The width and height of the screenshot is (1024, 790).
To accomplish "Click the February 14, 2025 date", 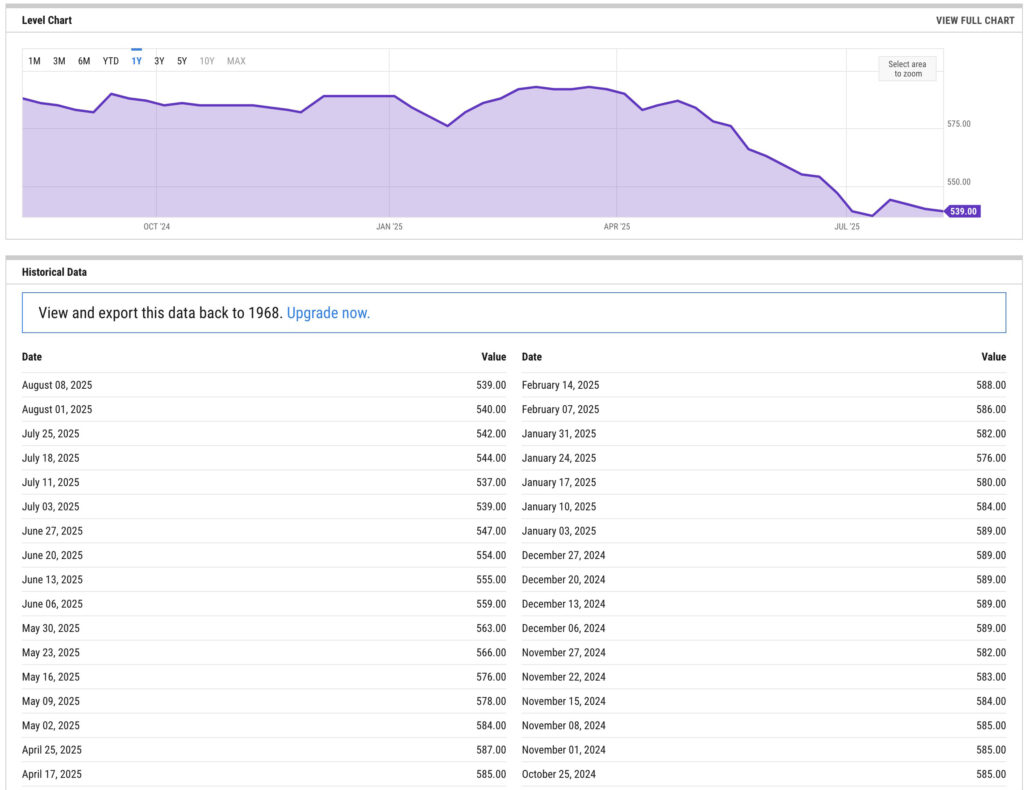I will tap(560, 385).
